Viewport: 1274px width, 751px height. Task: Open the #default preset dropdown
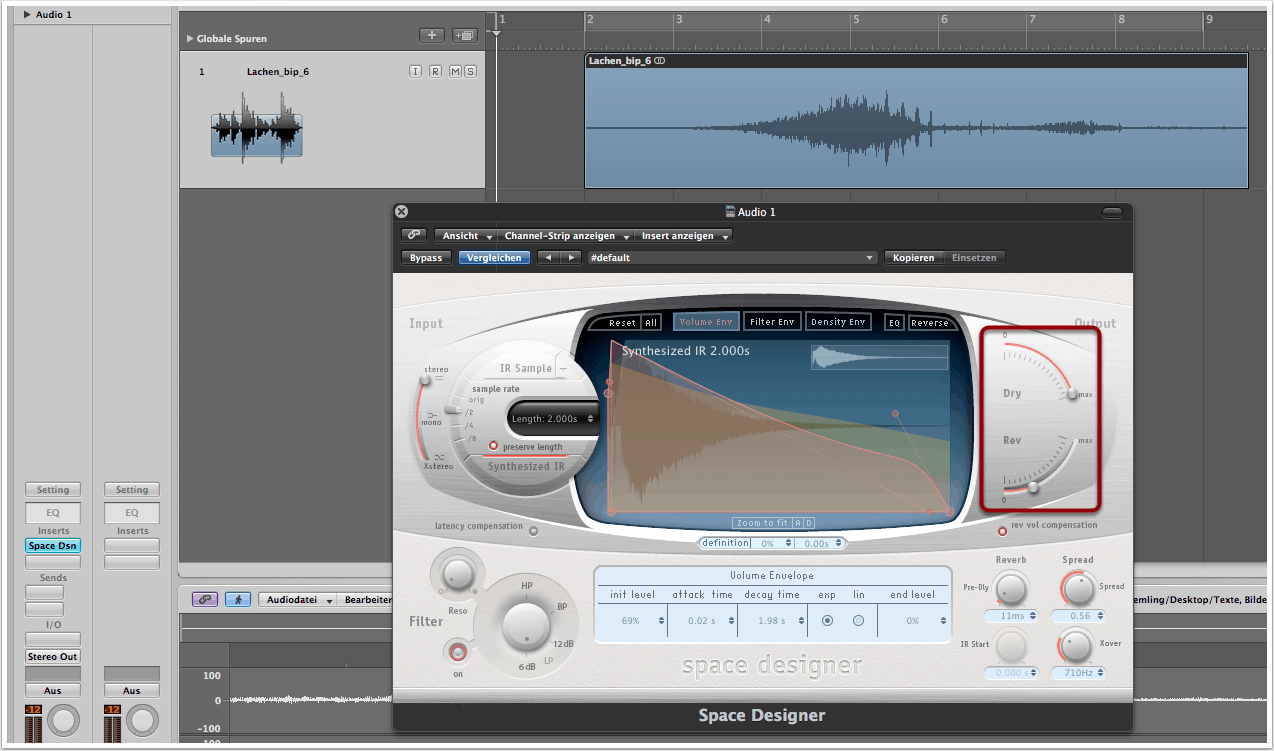point(731,258)
